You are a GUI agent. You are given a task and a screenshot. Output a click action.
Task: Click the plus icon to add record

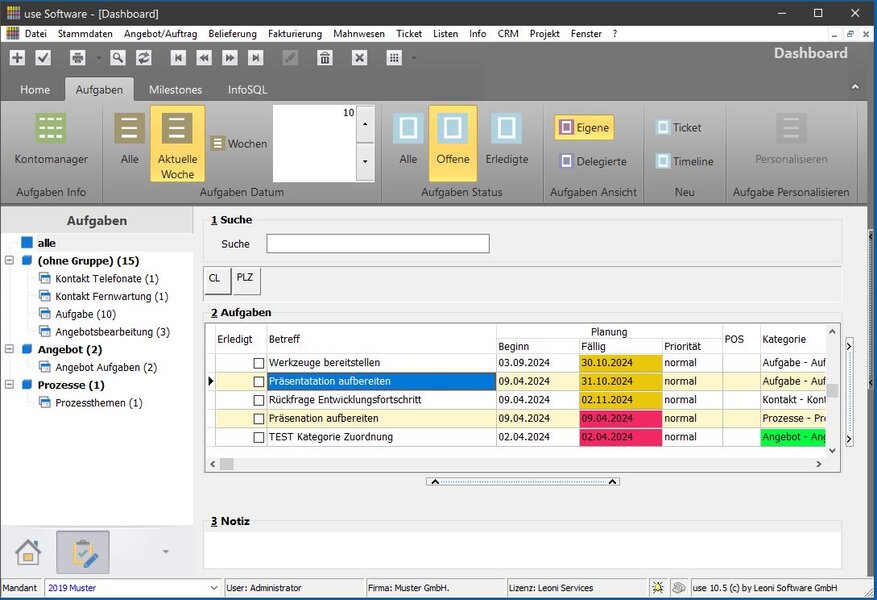point(17,58)
